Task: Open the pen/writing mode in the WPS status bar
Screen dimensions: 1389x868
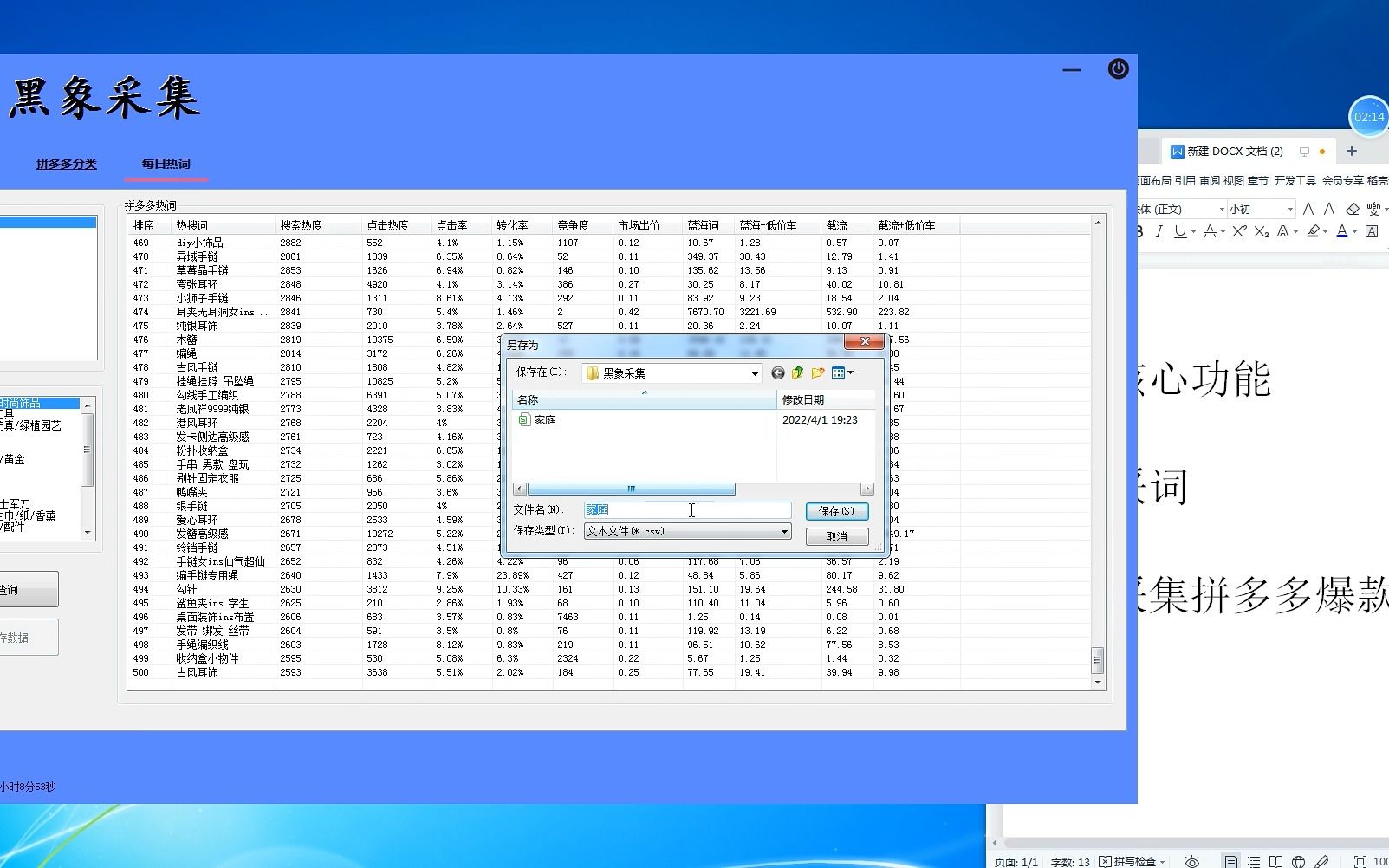Action: click(x=1321, y=861)
